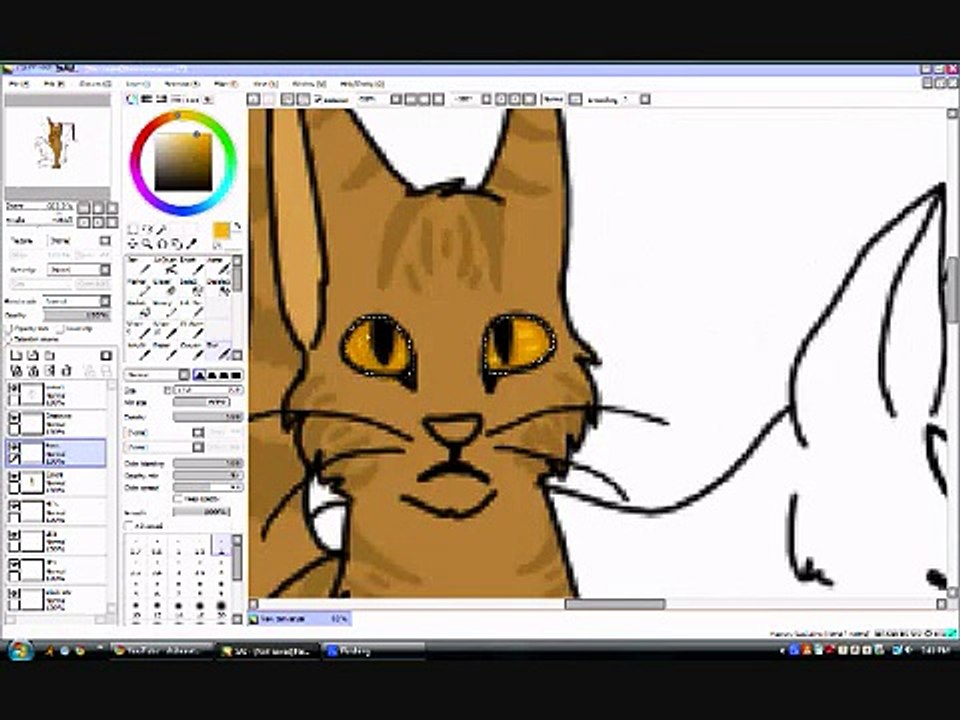Select the Magic Wand tool

pyautogui.click(x=162, y=230)
